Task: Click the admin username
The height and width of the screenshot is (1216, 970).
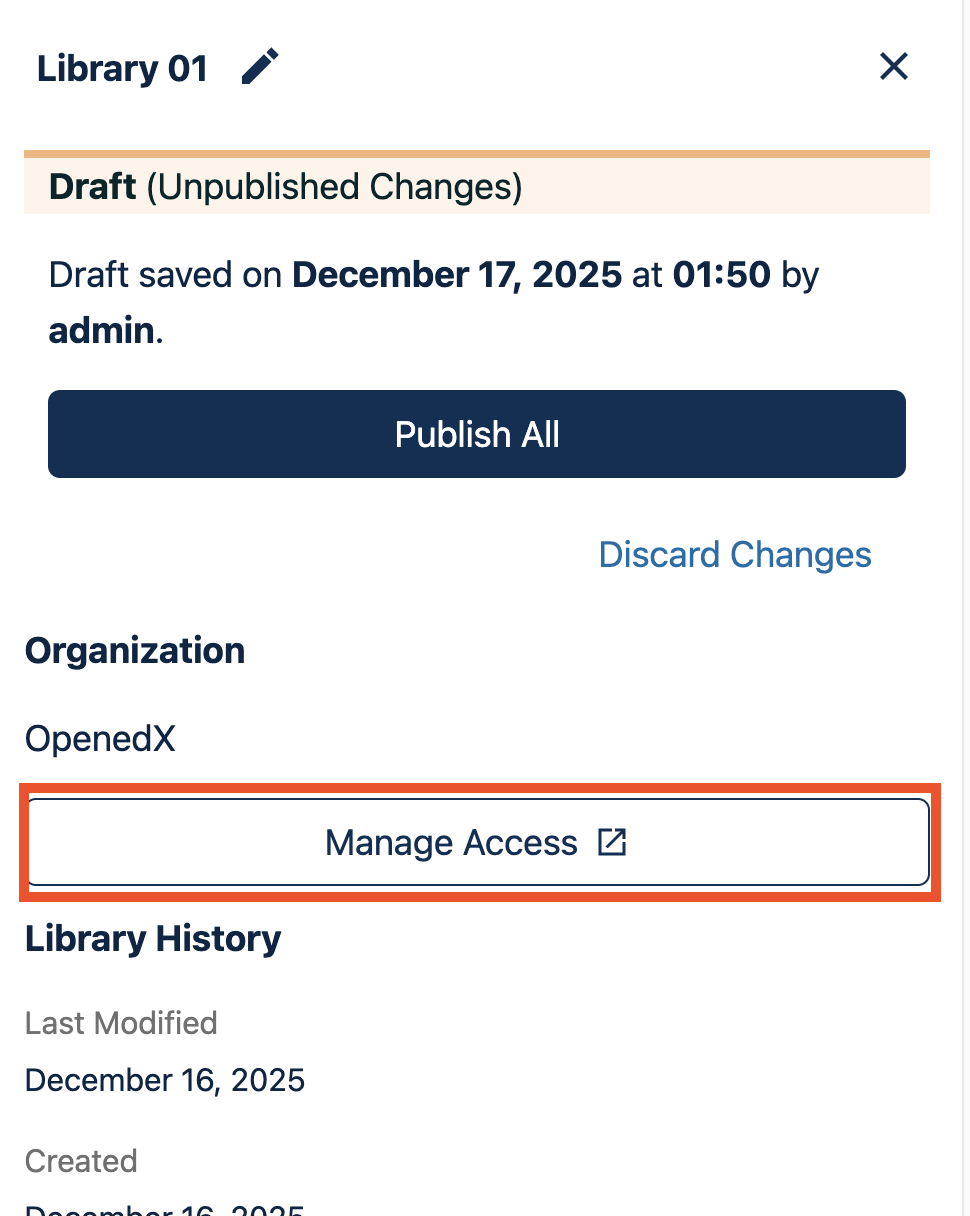Action: click(x=102, y=330)
